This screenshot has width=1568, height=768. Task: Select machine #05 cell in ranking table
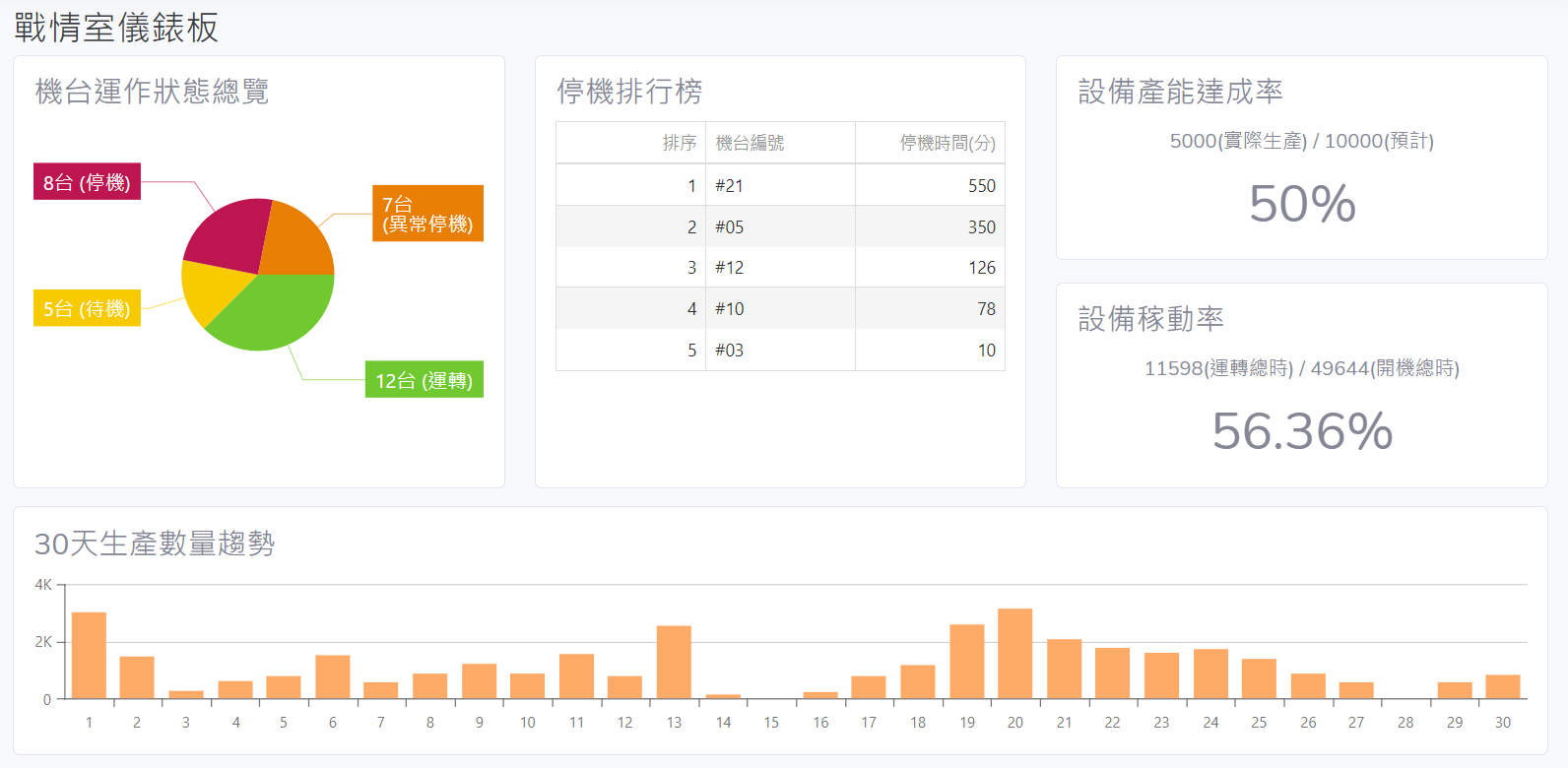point(780,226)
